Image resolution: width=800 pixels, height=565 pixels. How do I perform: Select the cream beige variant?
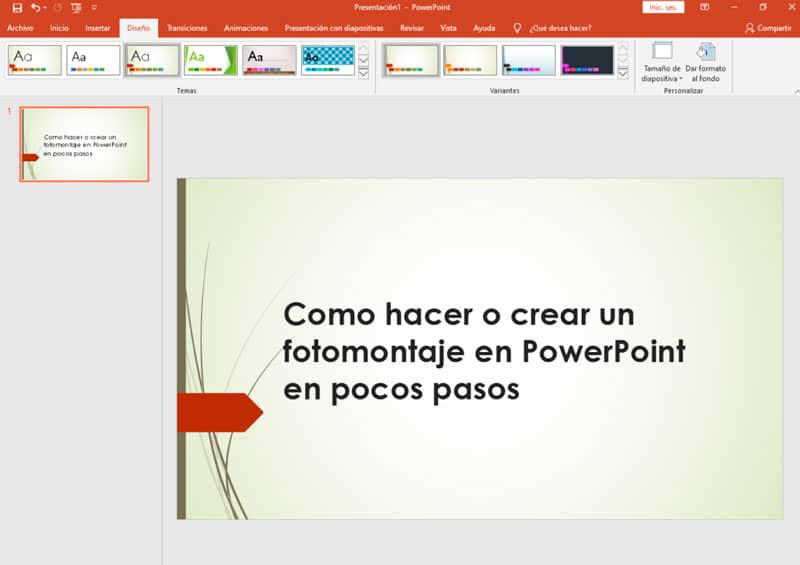470,60
